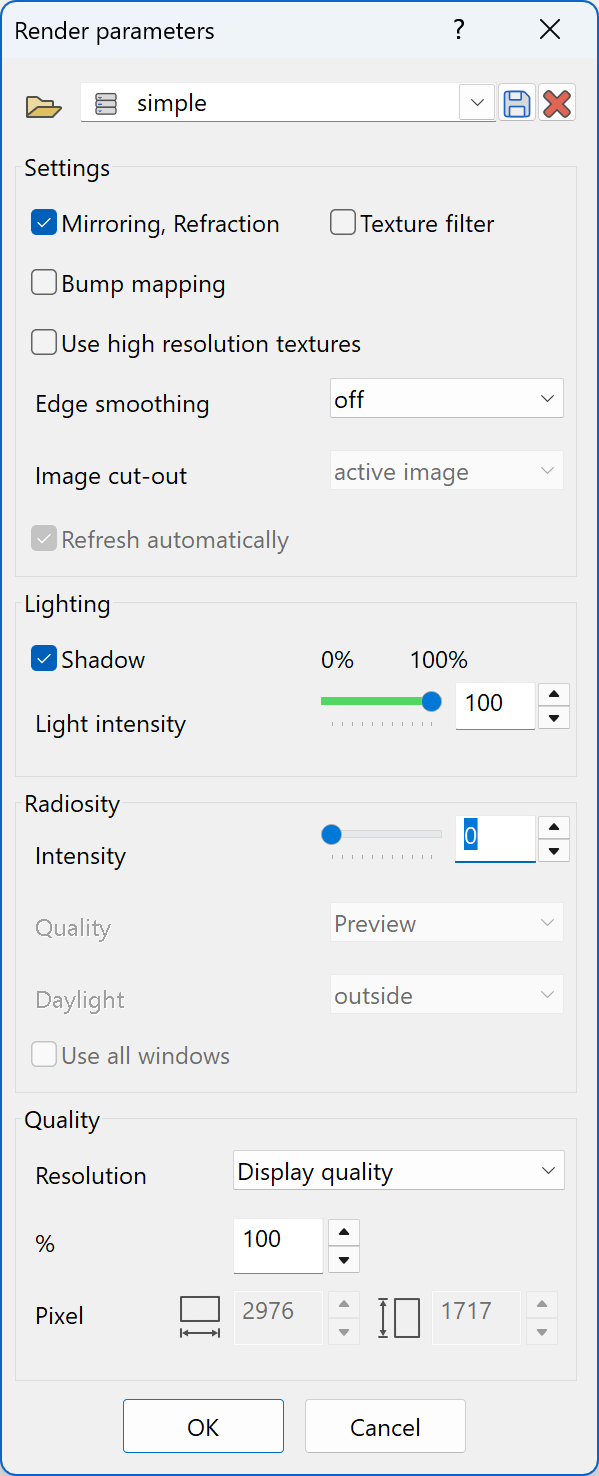The image size is (599, 1476).
Task: Click the quality percentage field showing 100
Action: click(278, 1246)
